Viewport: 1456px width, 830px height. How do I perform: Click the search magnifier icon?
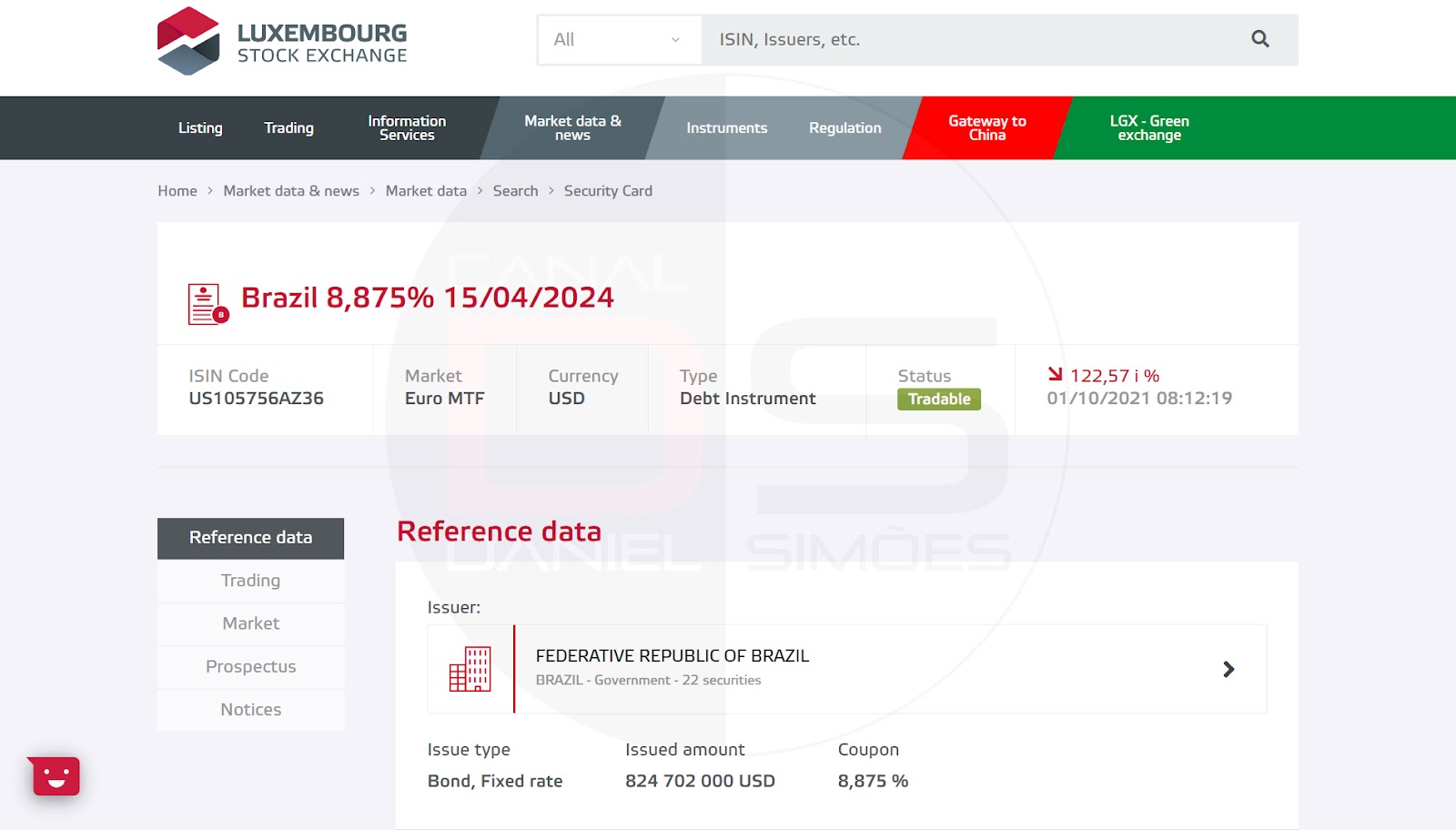[x=1260, y=39]
